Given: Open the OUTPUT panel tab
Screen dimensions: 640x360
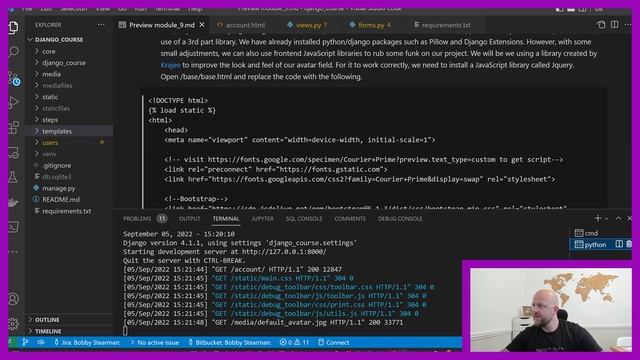Looking at the screenshot, I should point(189,219).
